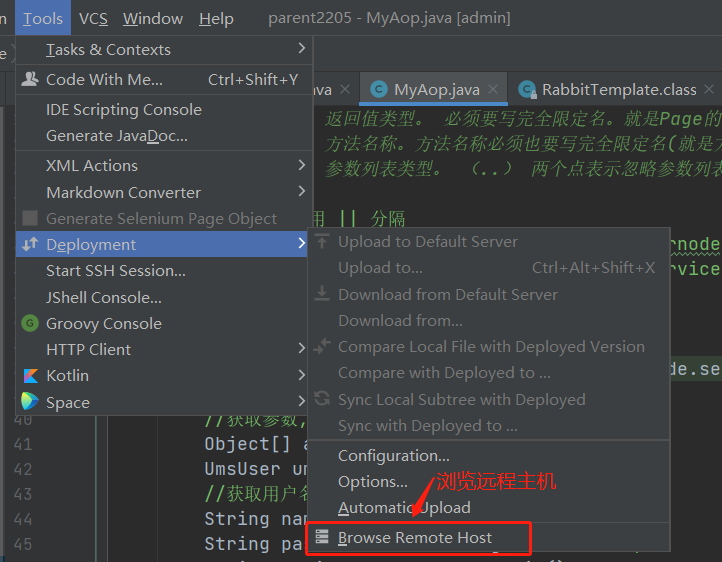The height and width of the screenshot is (562, 722).
Task: Expand the Deployment submenu arrow
Action: (x=301, y=243)
